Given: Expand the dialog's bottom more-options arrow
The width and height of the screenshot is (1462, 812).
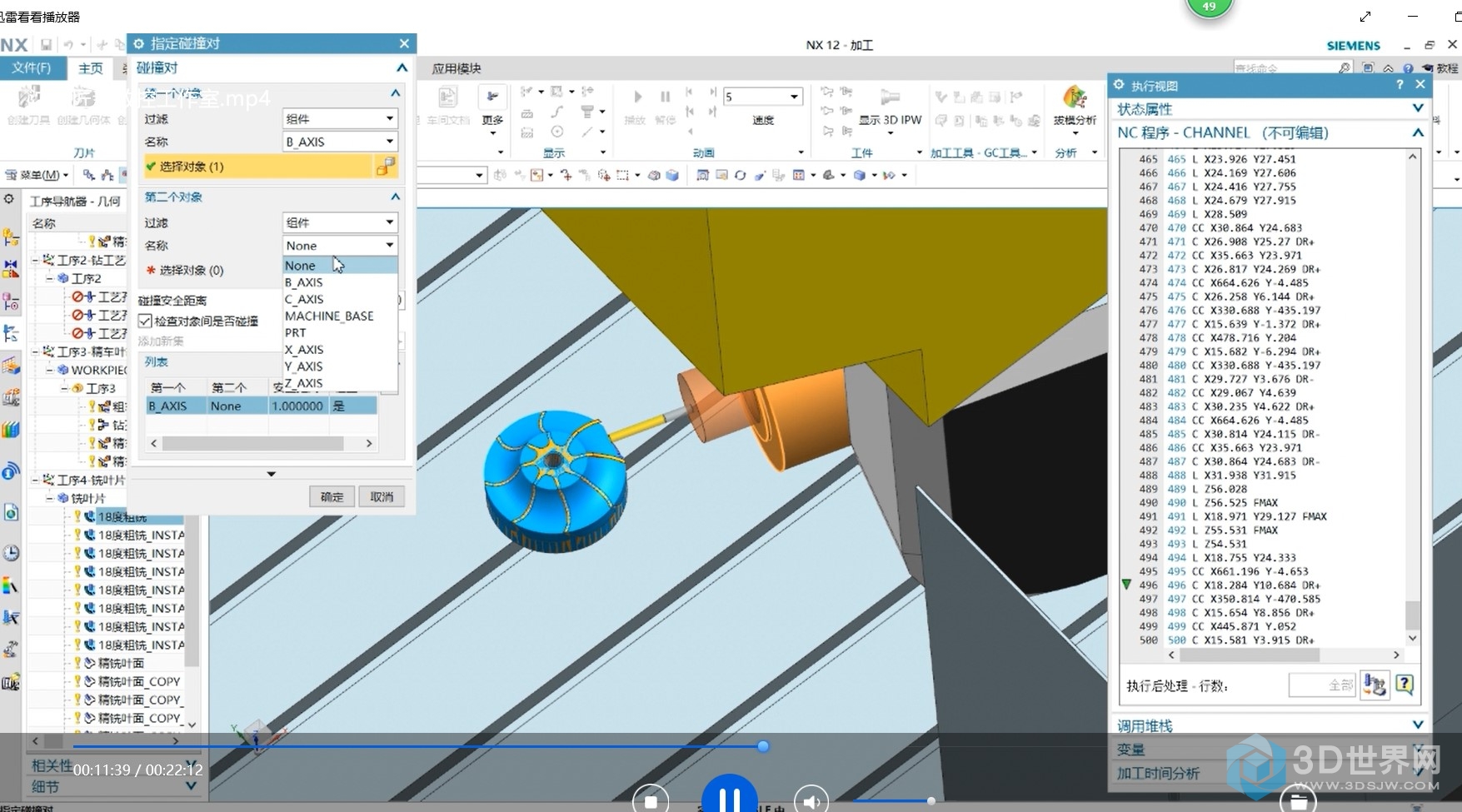Looking at the screenshot, I should coord(271,474).
